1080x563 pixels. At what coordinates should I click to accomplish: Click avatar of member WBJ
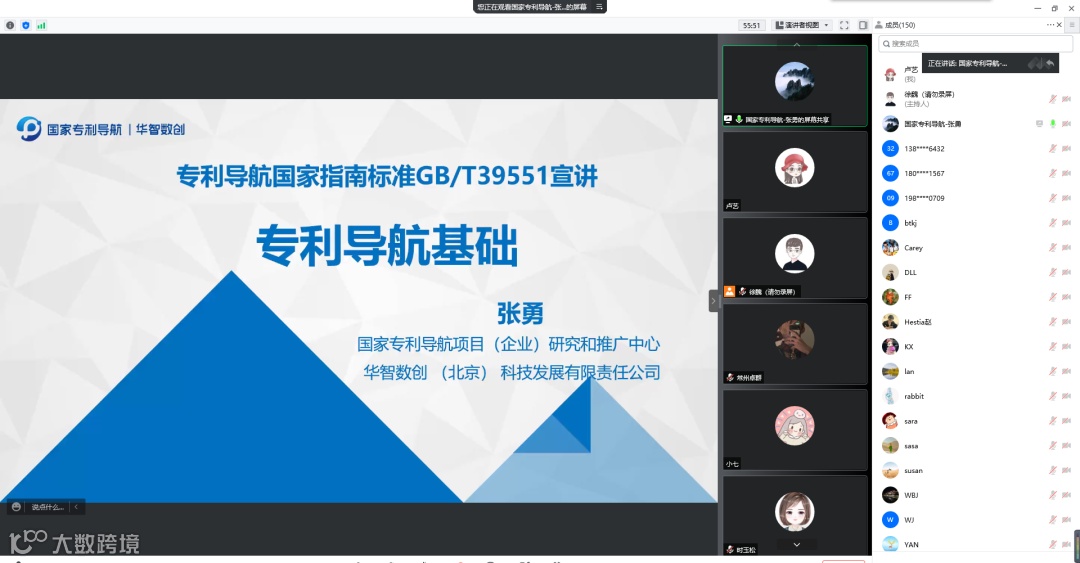coord(890,495)
